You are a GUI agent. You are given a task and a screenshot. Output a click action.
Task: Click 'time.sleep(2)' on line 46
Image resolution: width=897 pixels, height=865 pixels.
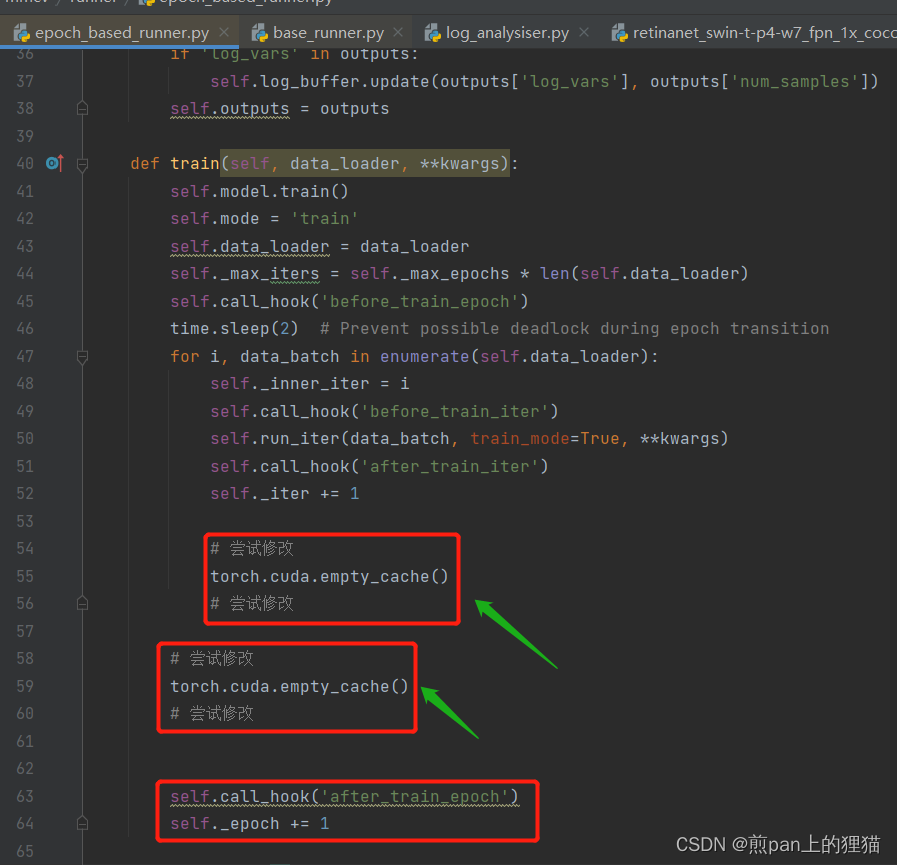coord(234,329)
